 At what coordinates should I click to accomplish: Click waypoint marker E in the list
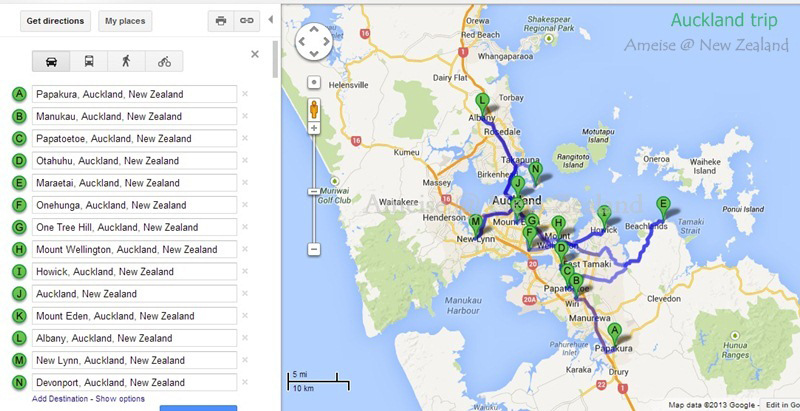[x=19, y=183]
